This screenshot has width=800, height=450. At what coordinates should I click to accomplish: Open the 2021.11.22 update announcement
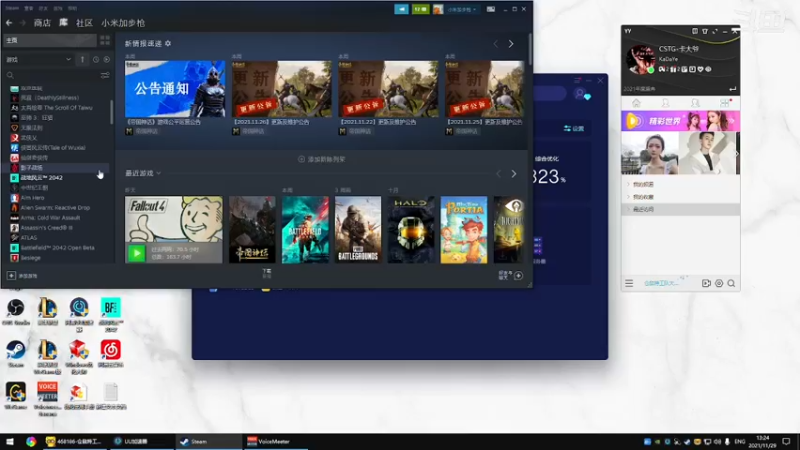[x=388, y=89]
